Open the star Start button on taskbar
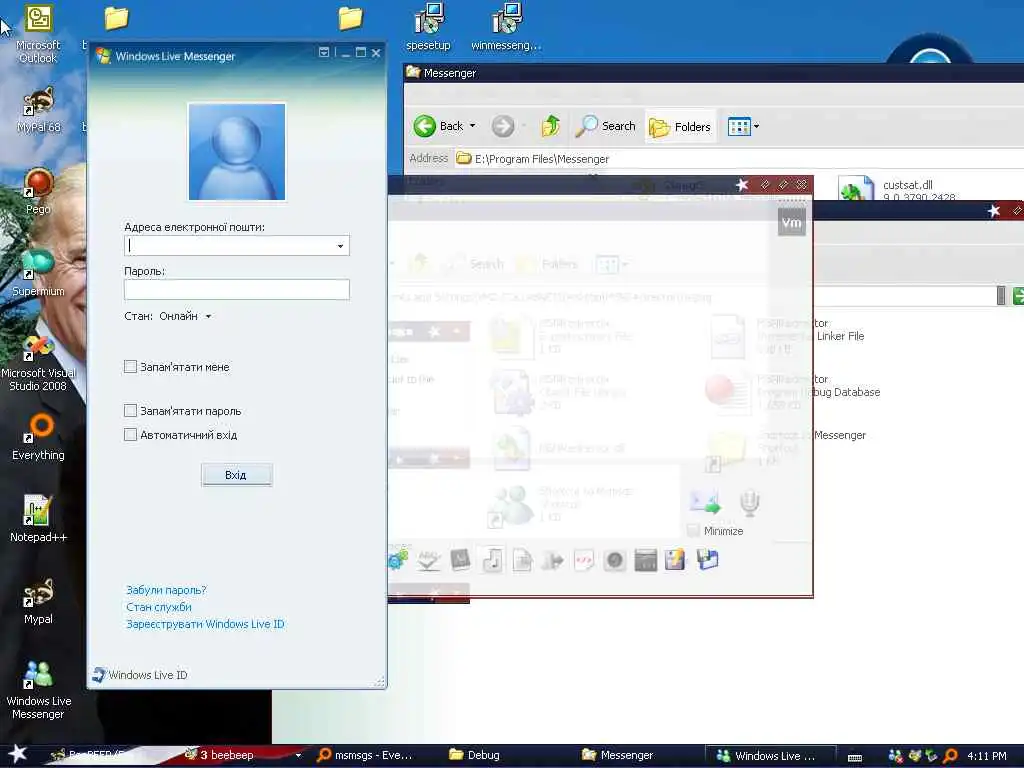This screenshot has width=1024, height=768. [18, 755]
